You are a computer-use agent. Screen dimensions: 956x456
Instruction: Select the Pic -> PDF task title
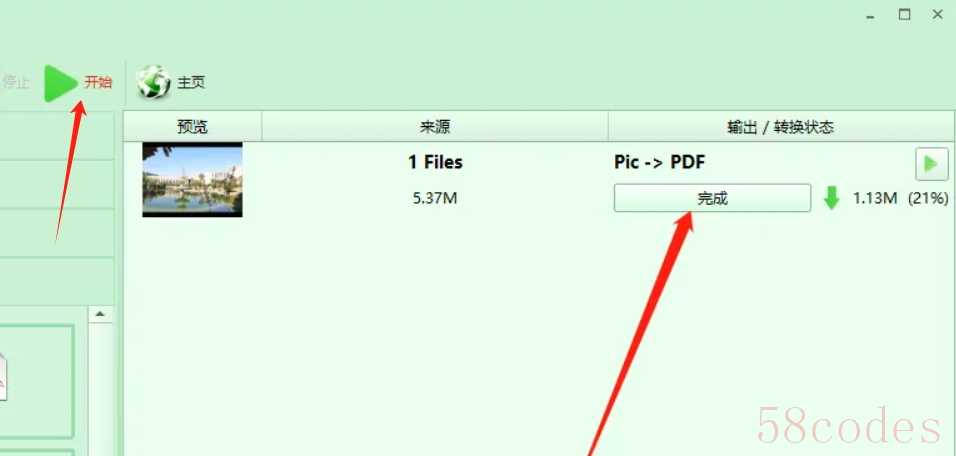[660, 163]
